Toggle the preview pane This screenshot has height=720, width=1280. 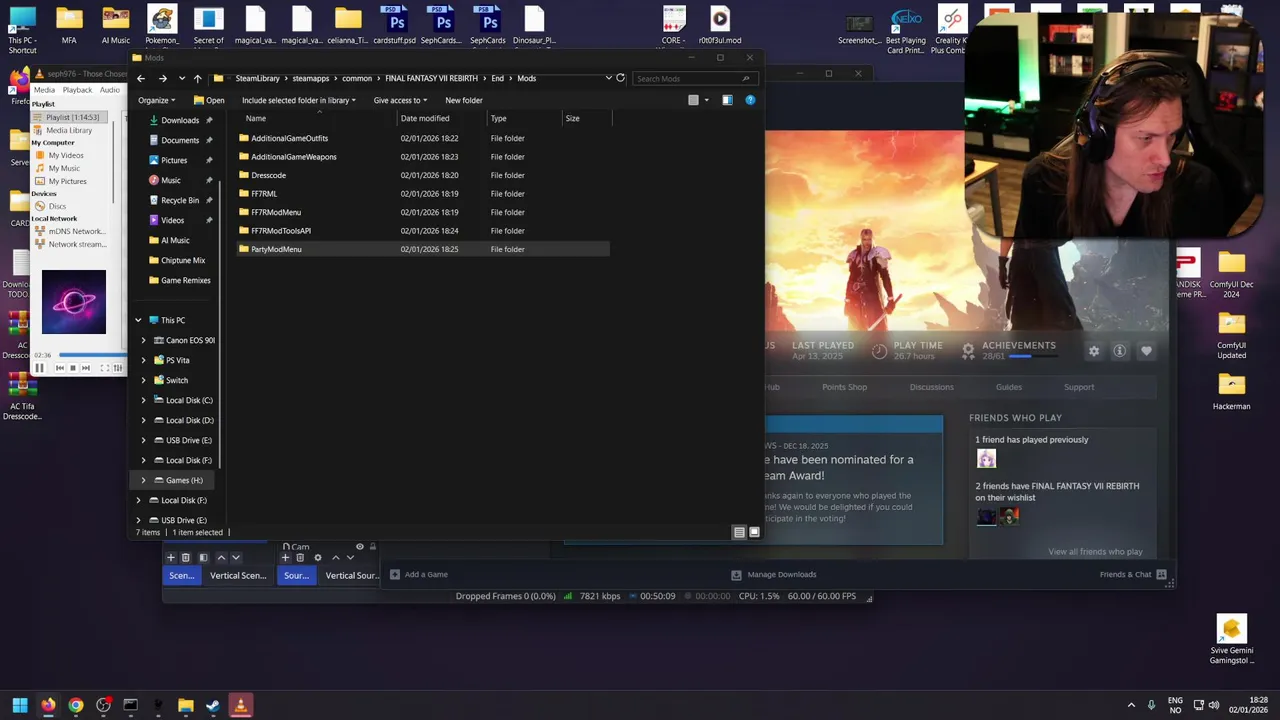(727, 100)
